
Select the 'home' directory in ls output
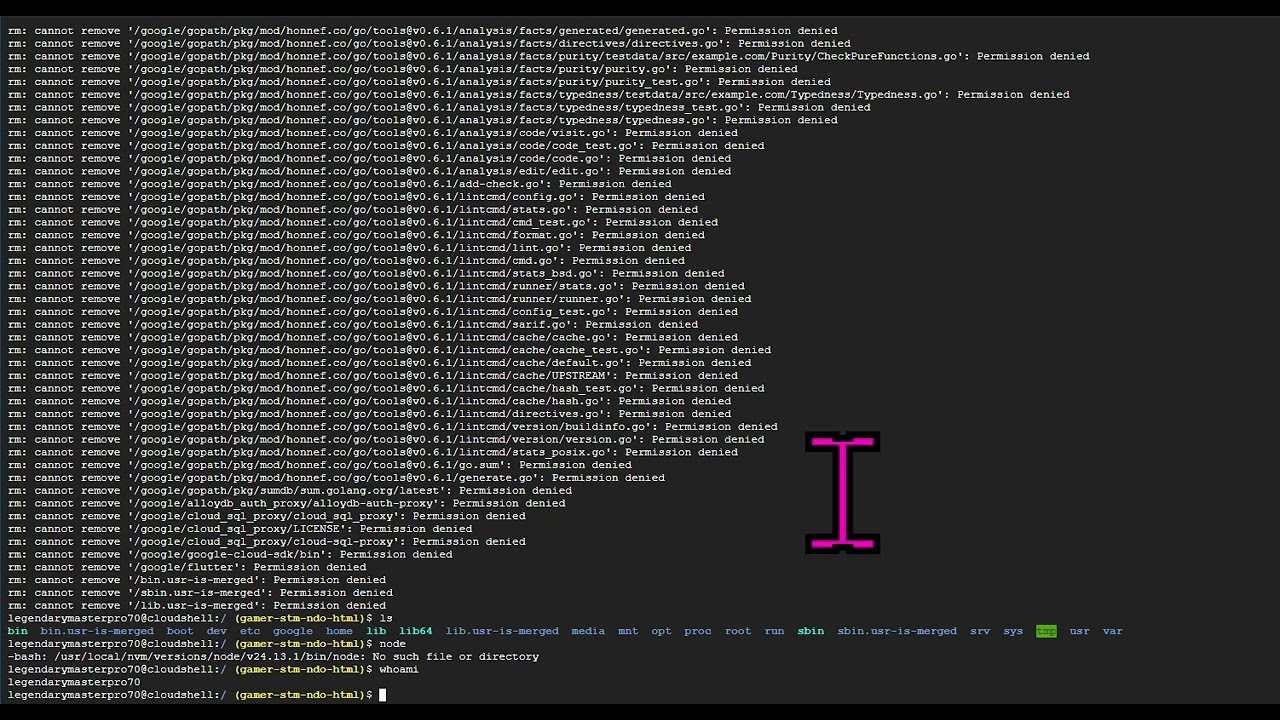coord(339,631)
